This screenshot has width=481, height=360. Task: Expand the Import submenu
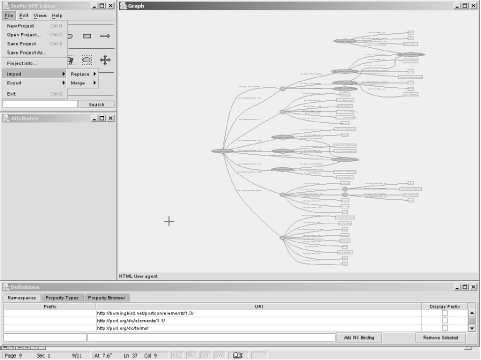coord(34,74)
